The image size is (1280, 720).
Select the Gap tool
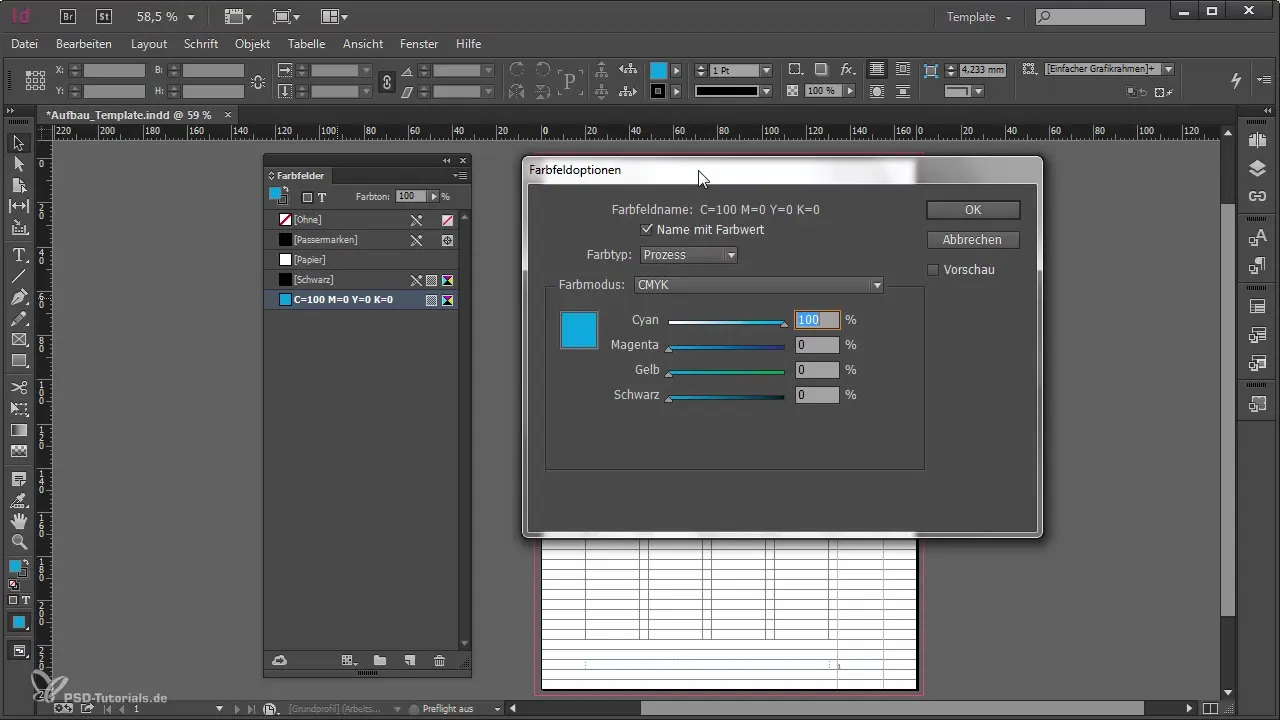[19, 206]
